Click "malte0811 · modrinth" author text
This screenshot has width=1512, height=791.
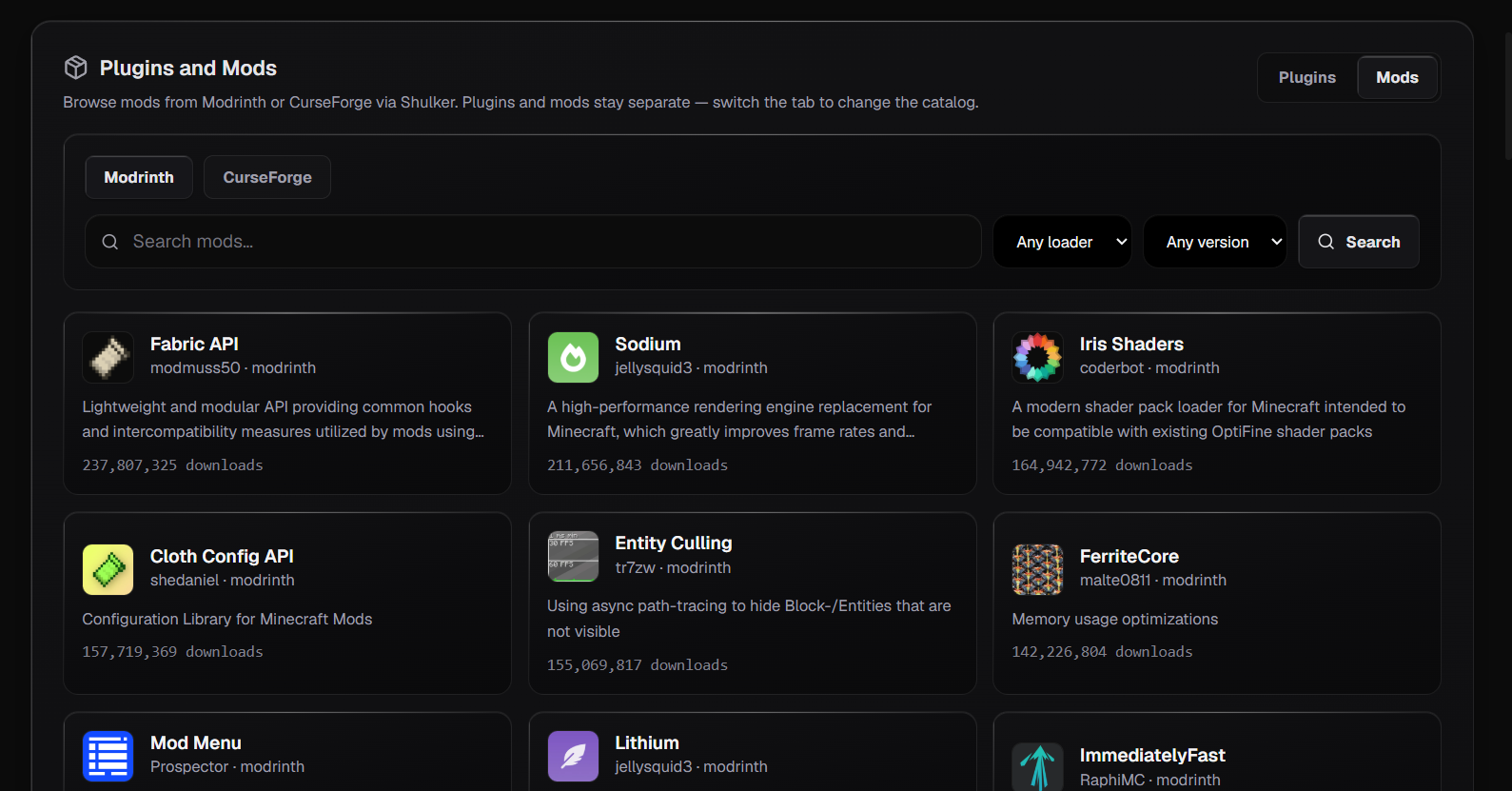[x=1153, y=580]
